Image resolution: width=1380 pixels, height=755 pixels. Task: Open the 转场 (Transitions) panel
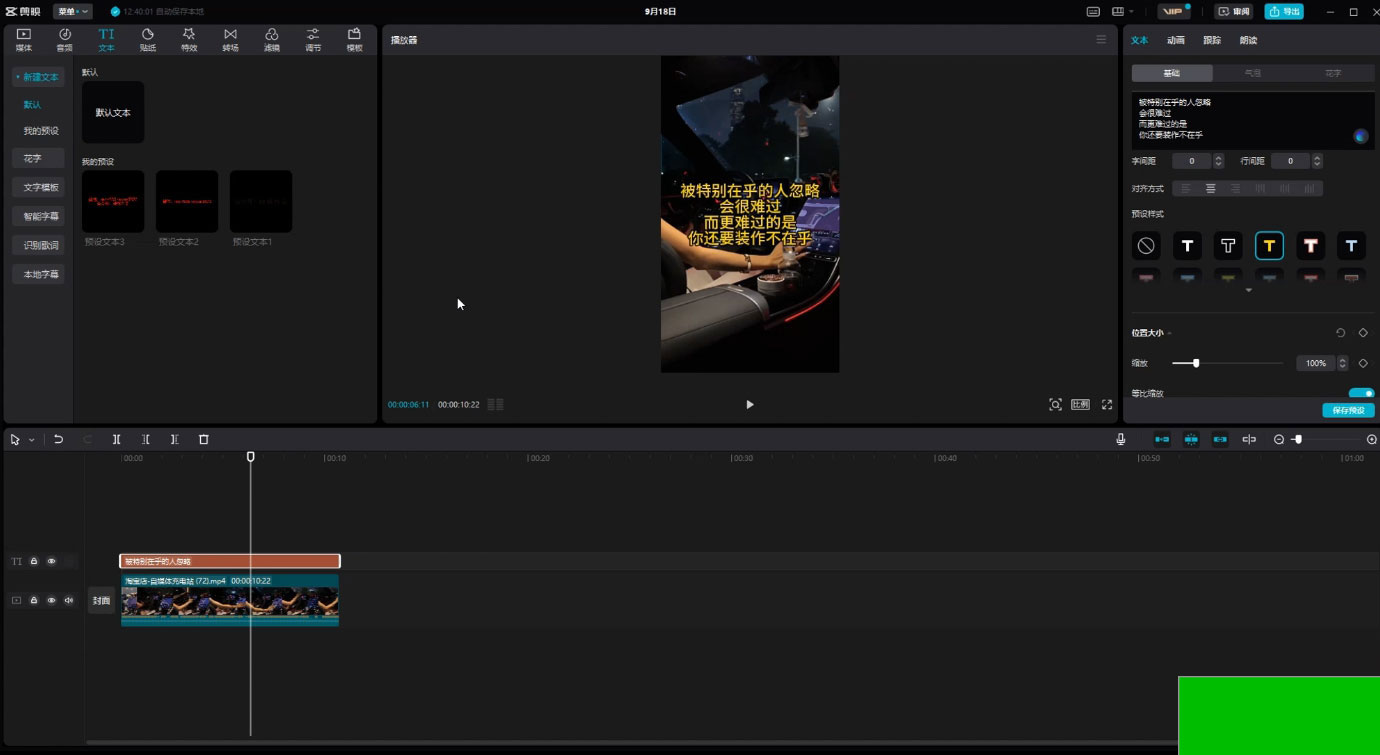[230, 39]
